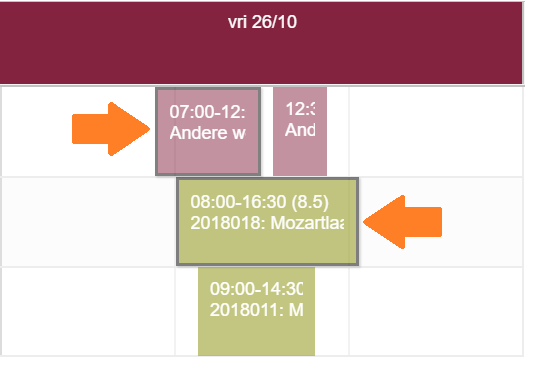Viewport: 551px width, 387px height.
Task: Click the empty top-row cell right of the pink blocks
Action: point(436,131)
